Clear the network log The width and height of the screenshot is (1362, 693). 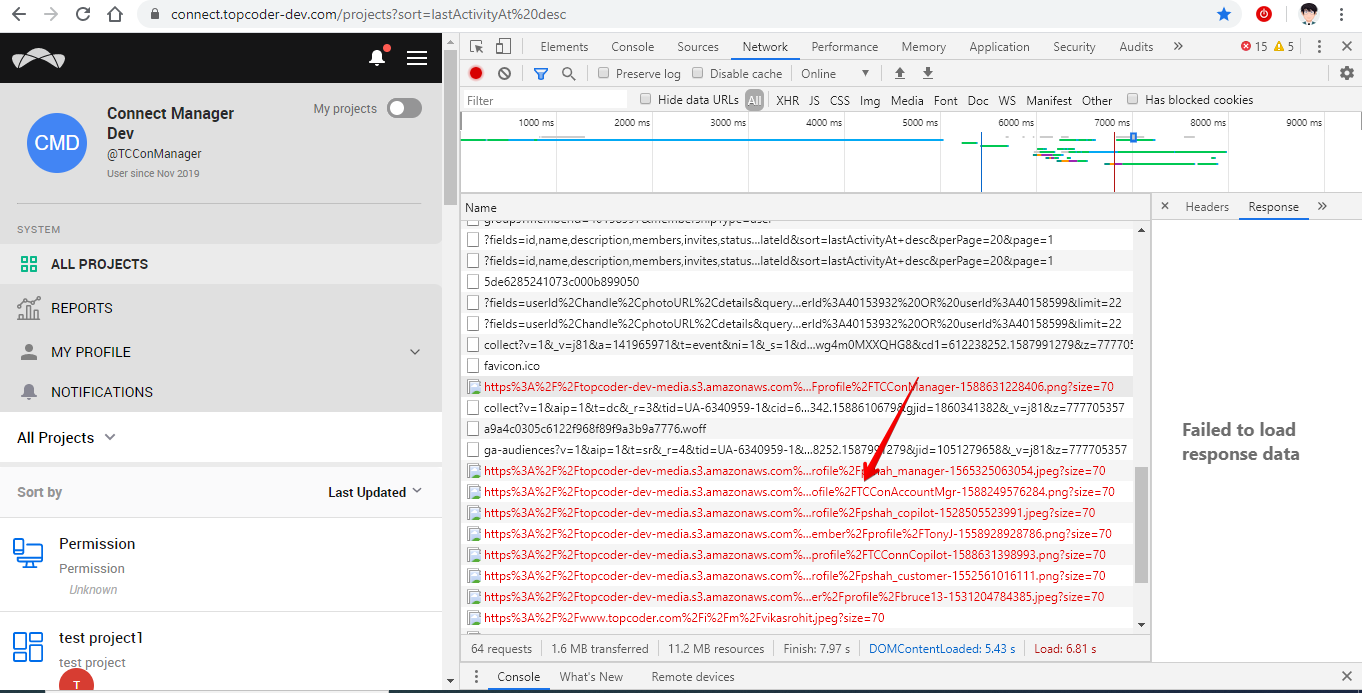(504, 73)
